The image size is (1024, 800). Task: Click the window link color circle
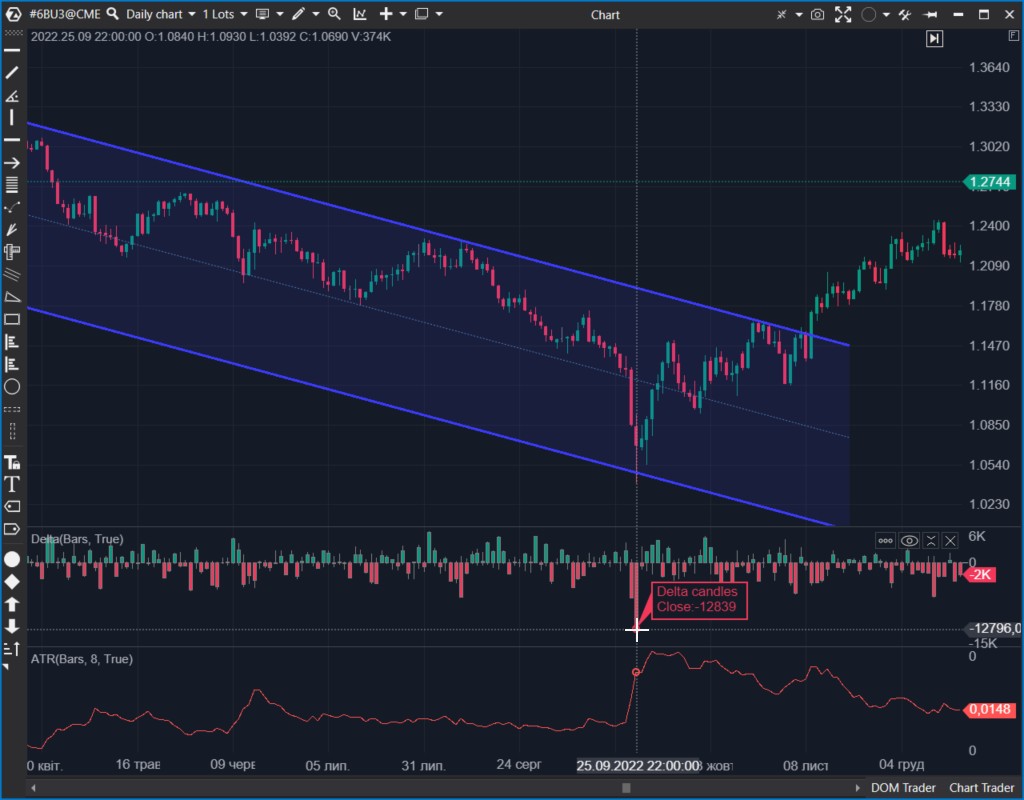(868, 15)
